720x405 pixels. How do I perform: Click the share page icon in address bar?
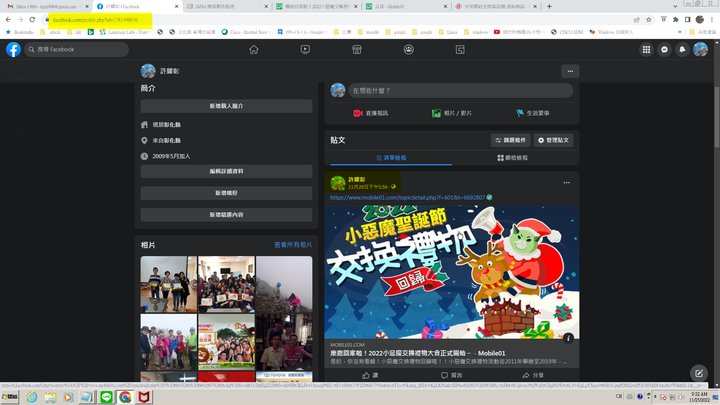(636, 20)
